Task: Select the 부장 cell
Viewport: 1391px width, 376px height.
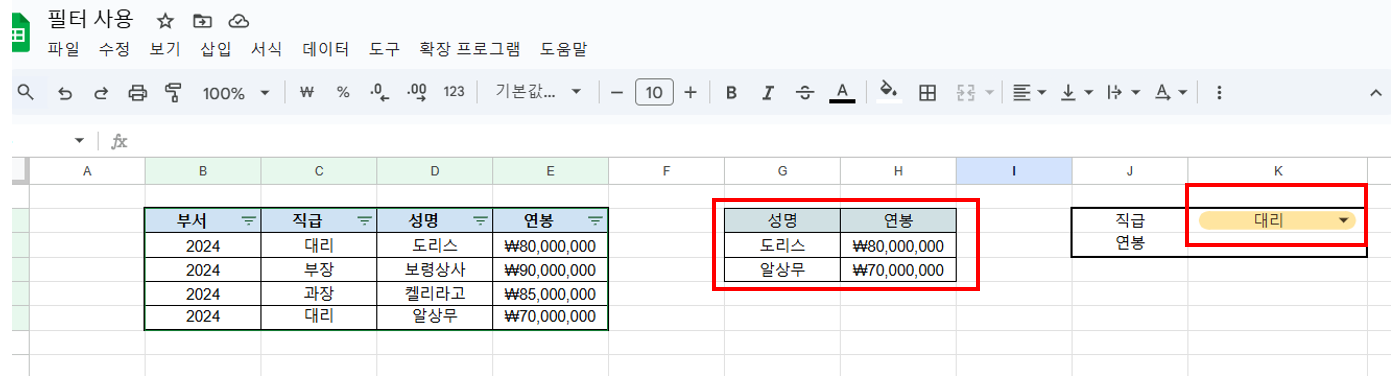Action: (319, 269)
